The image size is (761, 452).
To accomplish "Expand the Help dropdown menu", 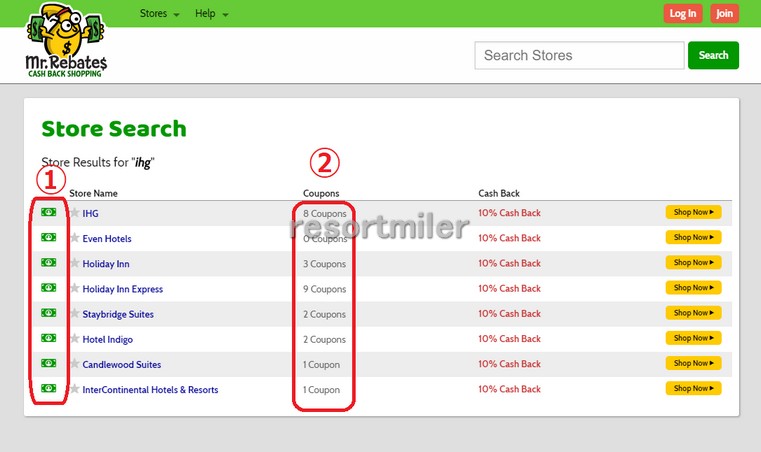I will click(x=211, y=14).
